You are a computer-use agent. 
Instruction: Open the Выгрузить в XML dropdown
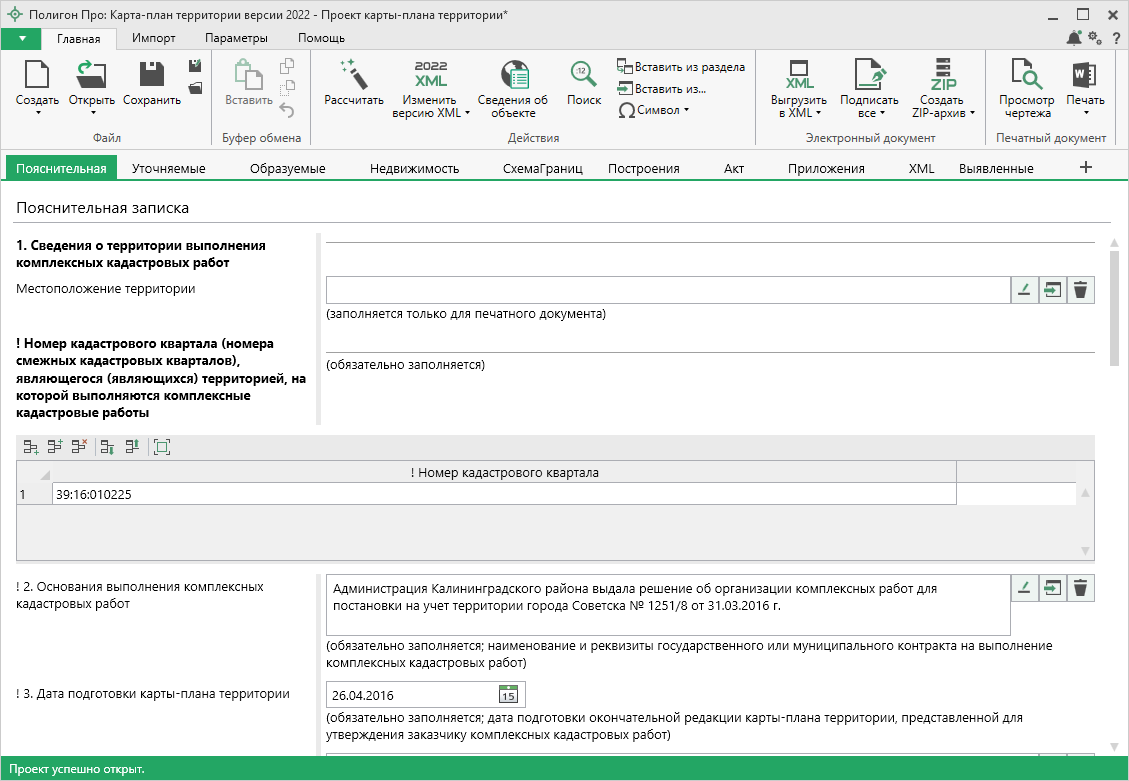(798, 106)
